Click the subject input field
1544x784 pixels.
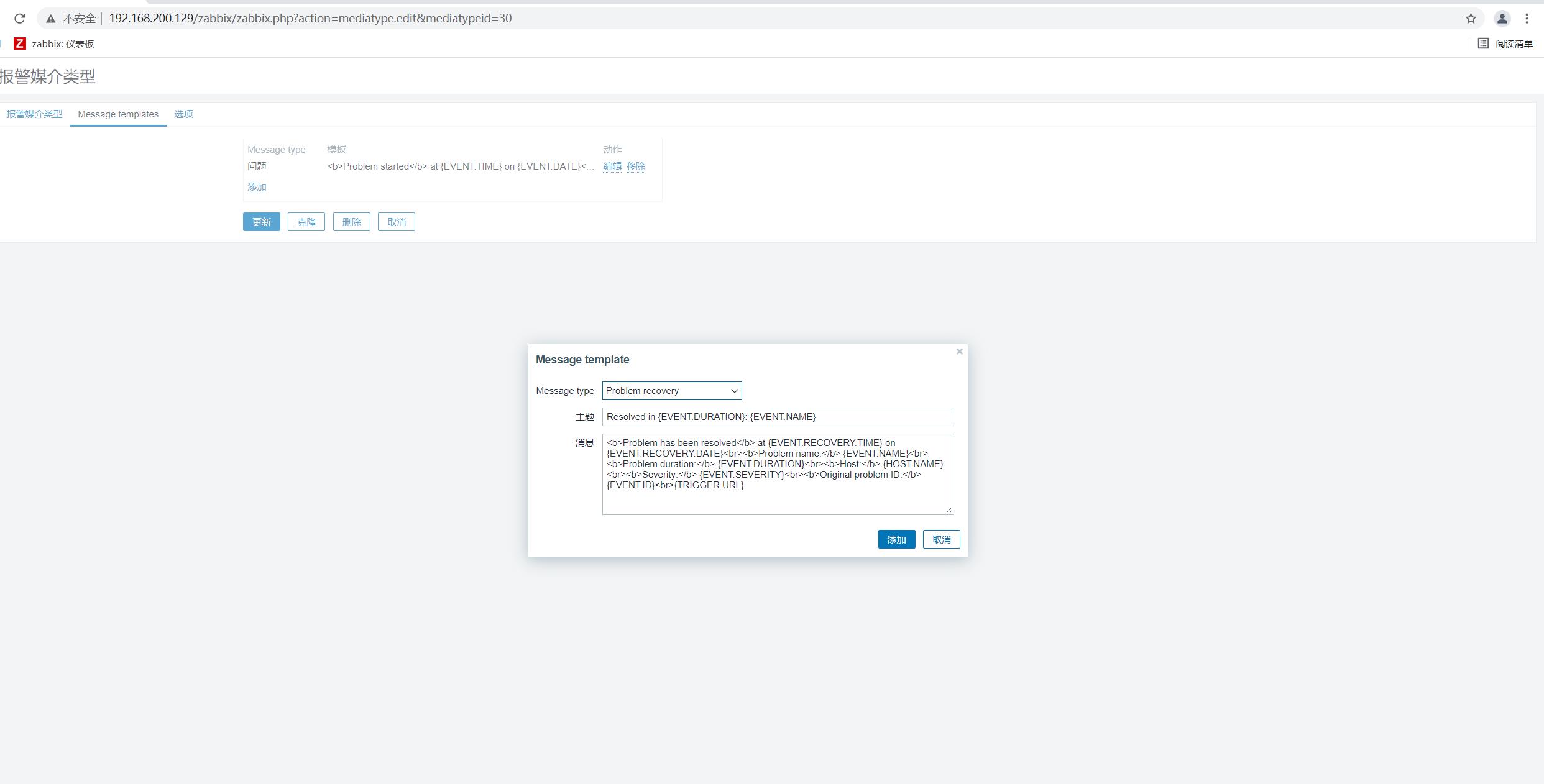point(778,417)
